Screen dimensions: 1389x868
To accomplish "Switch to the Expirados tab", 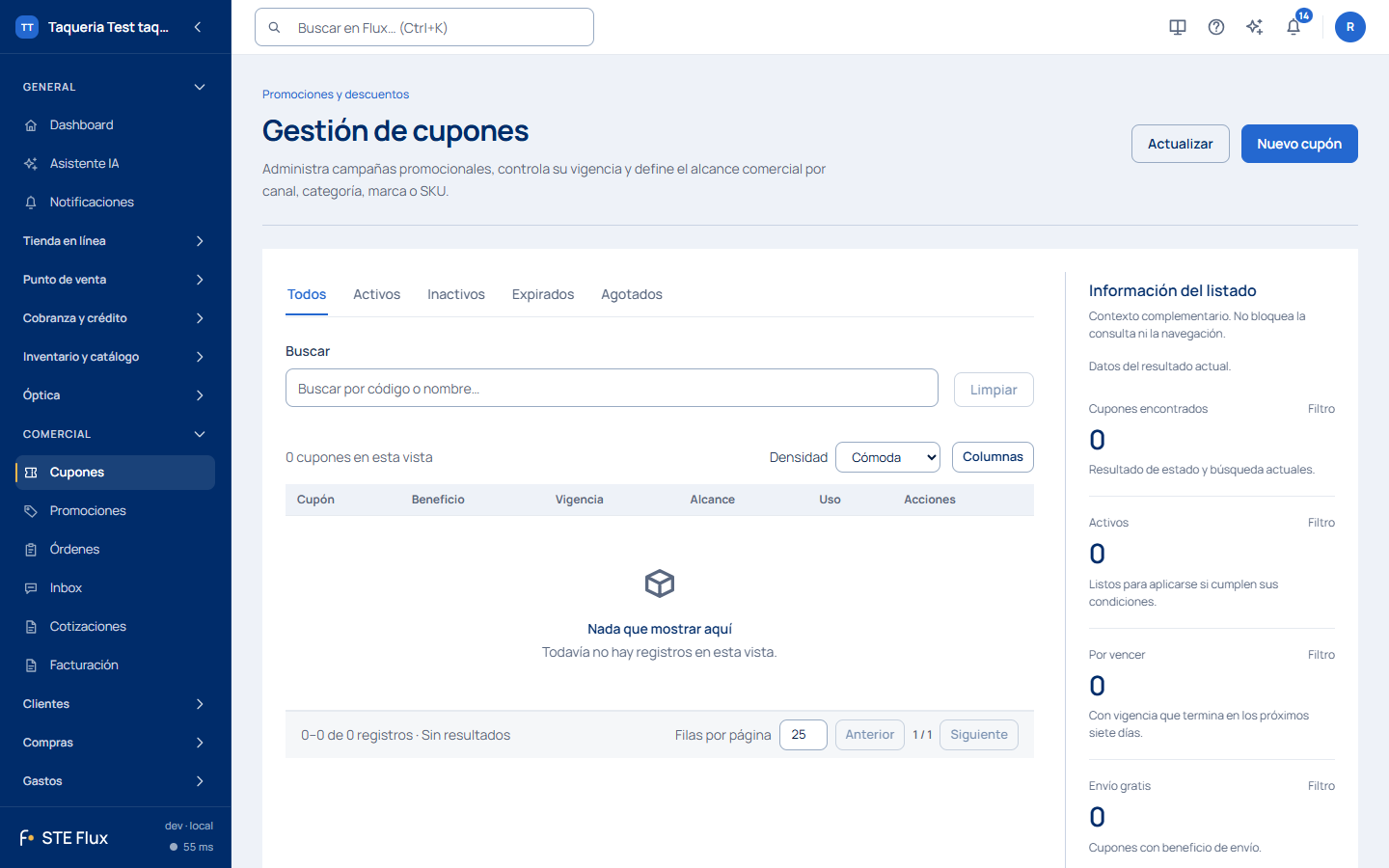I will pos(543,295).
